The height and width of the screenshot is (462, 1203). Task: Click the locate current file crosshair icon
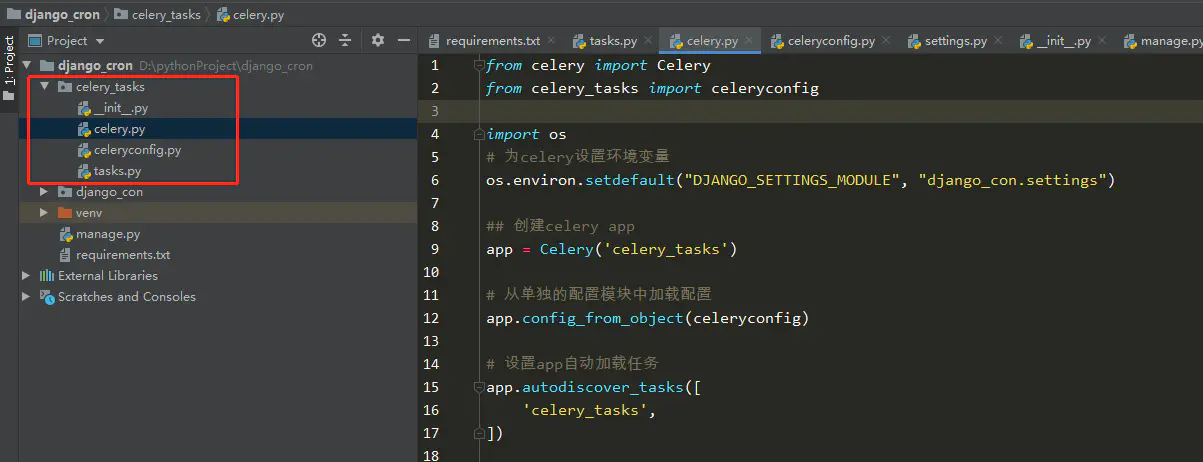point(319,40)
